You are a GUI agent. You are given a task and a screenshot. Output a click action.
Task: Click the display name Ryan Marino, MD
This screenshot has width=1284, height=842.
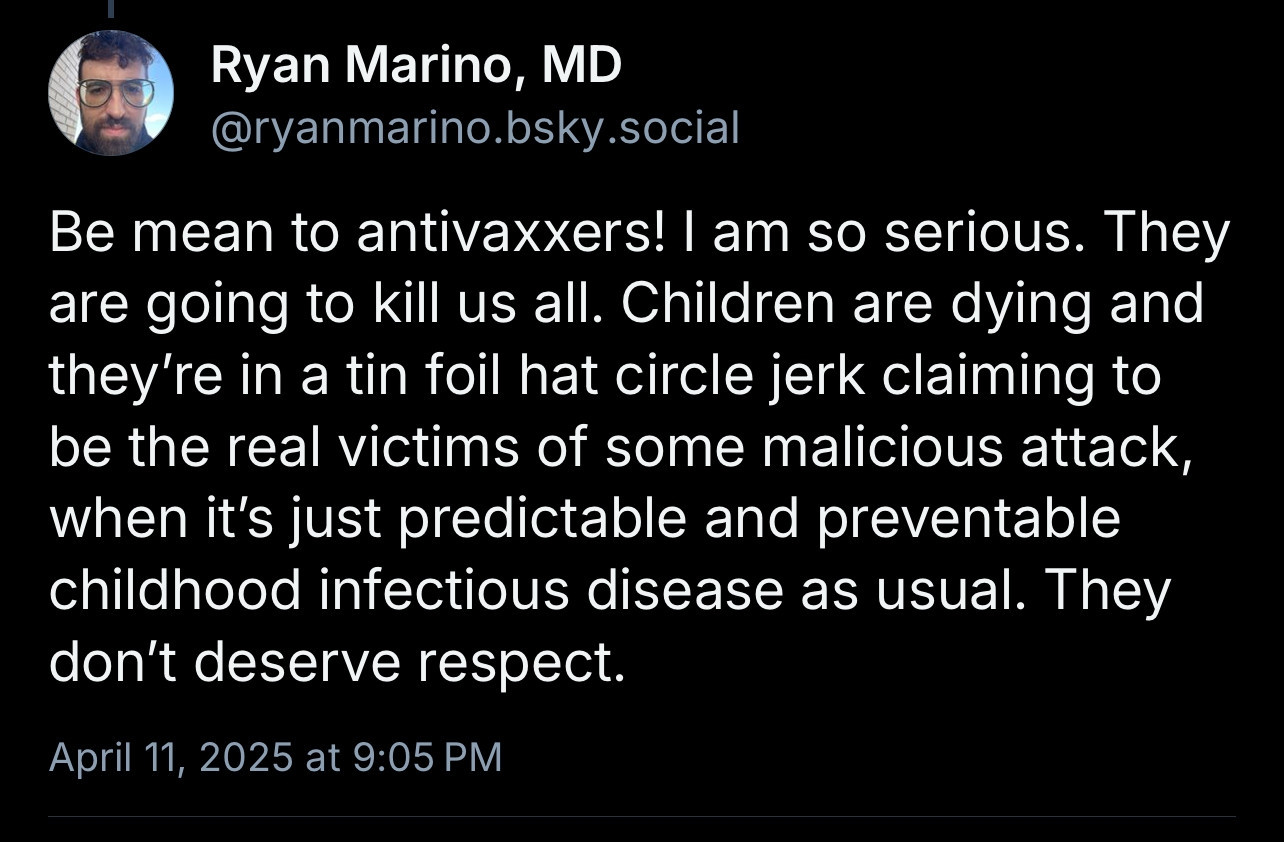[x=416, y=65]
